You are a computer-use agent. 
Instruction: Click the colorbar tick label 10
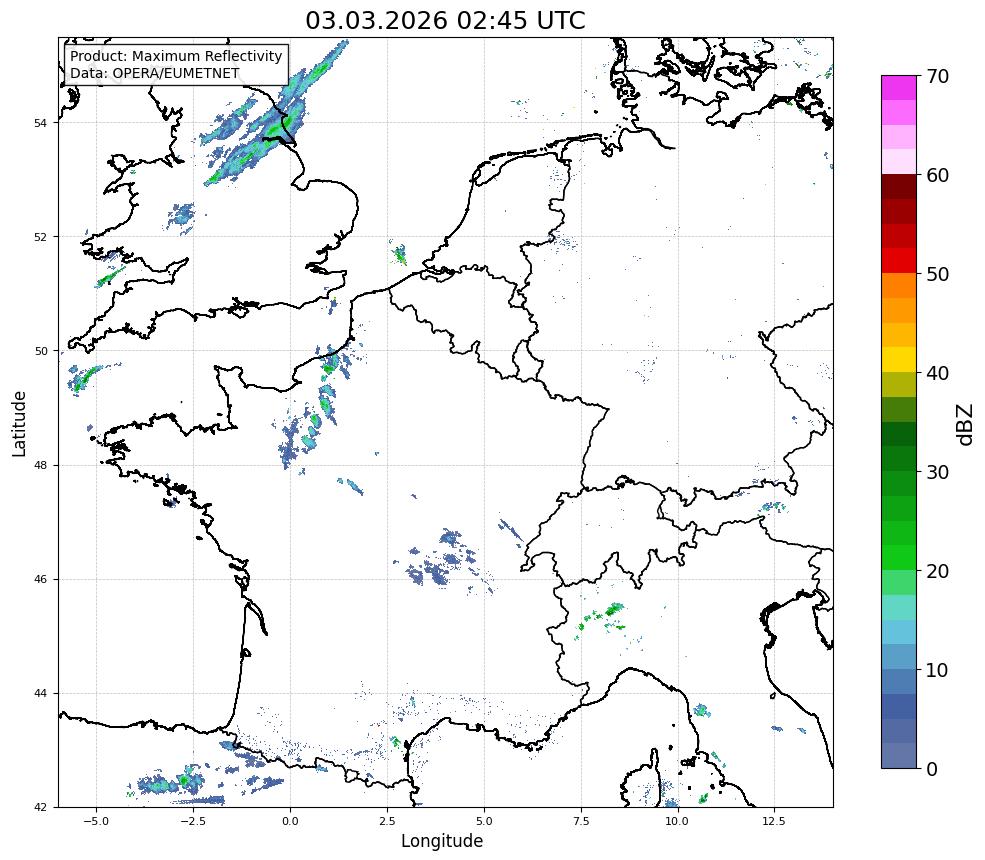point(937,670)
